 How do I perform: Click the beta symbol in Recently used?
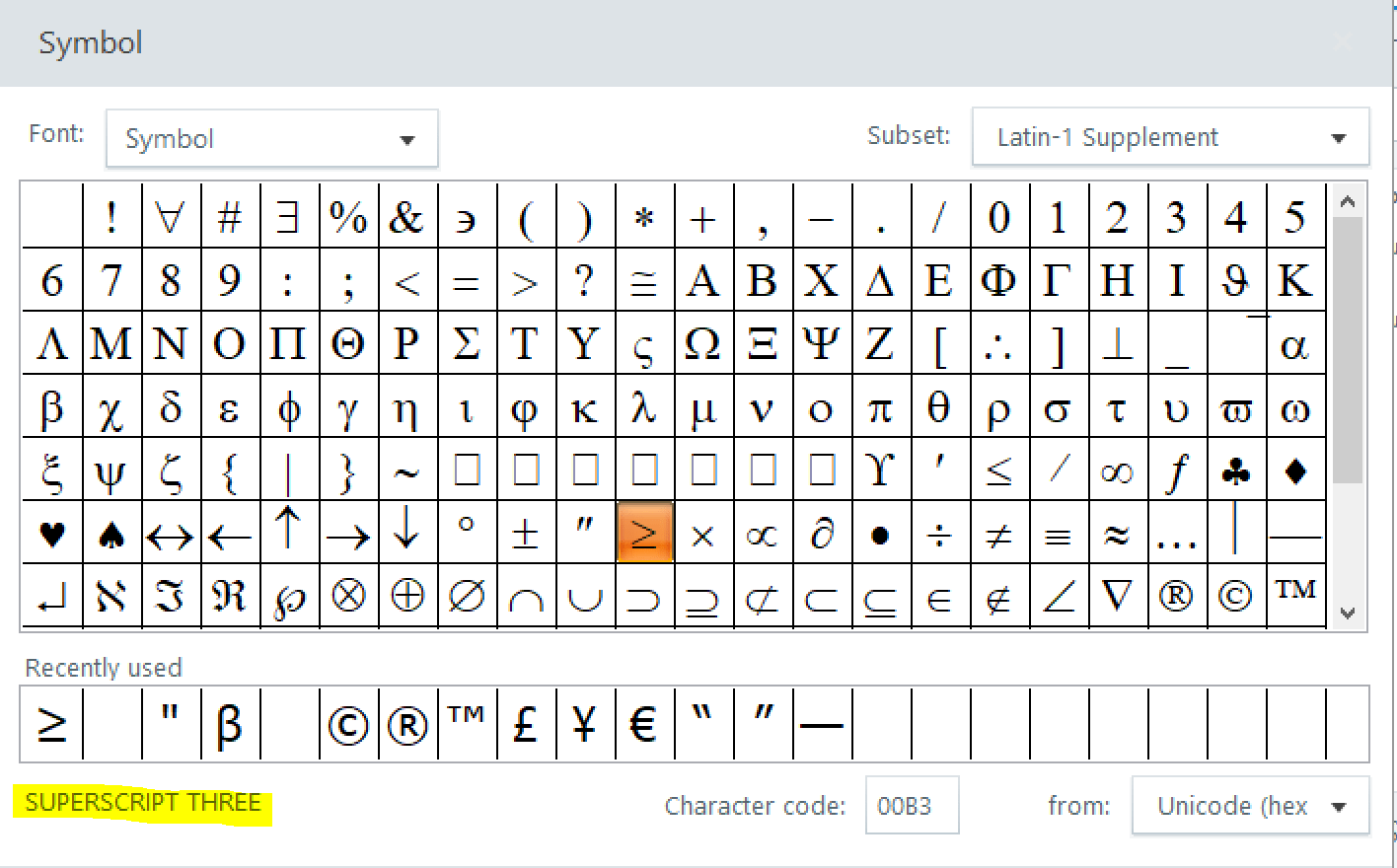230,722
